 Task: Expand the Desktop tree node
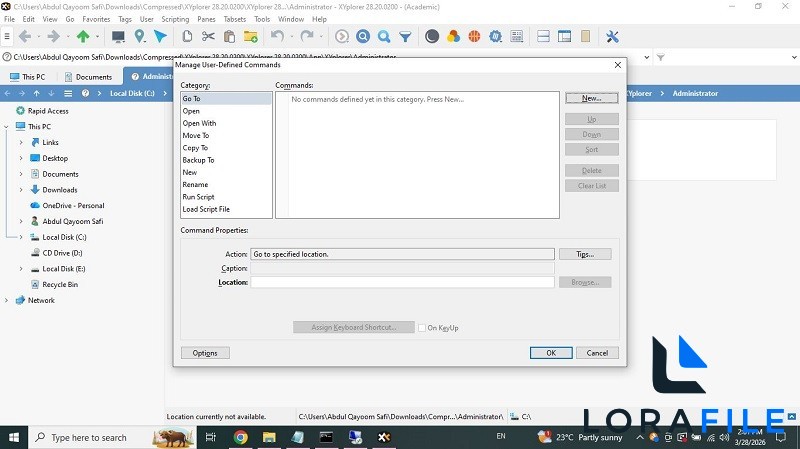coord(21,158)
